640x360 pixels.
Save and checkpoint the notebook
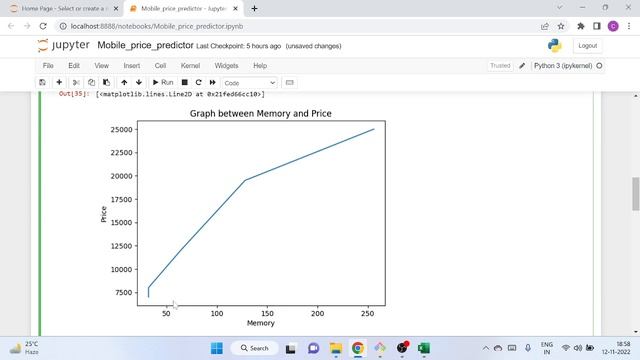point(42,82)
